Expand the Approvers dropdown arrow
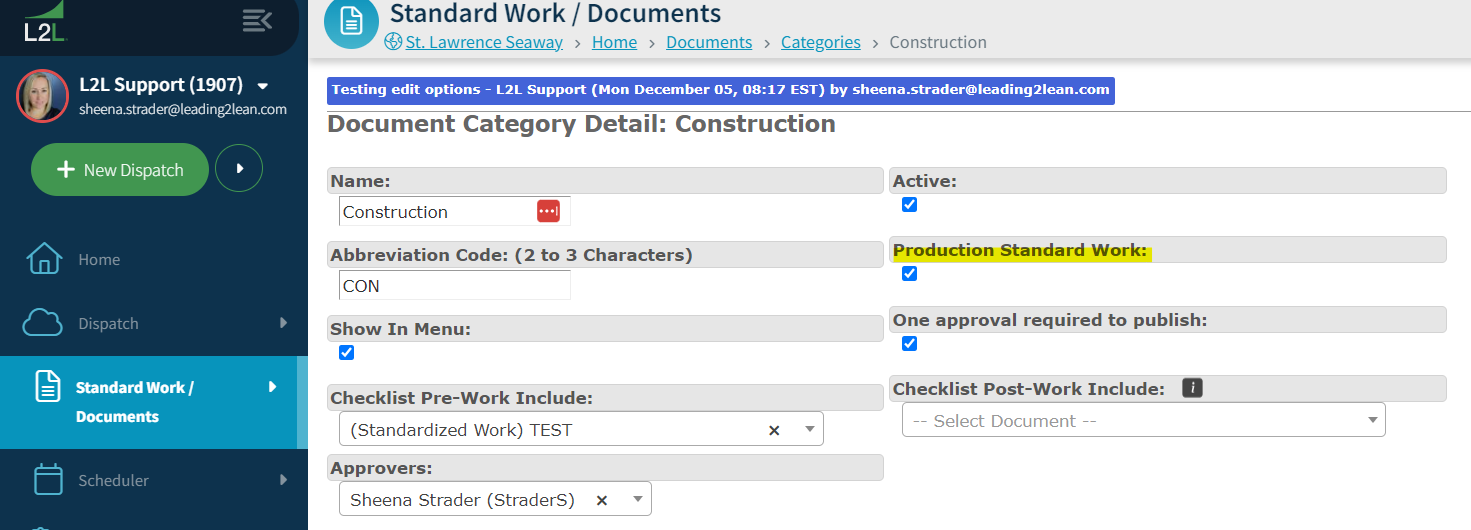This screenshot has width=1471, height=530. tap(637, 500)
